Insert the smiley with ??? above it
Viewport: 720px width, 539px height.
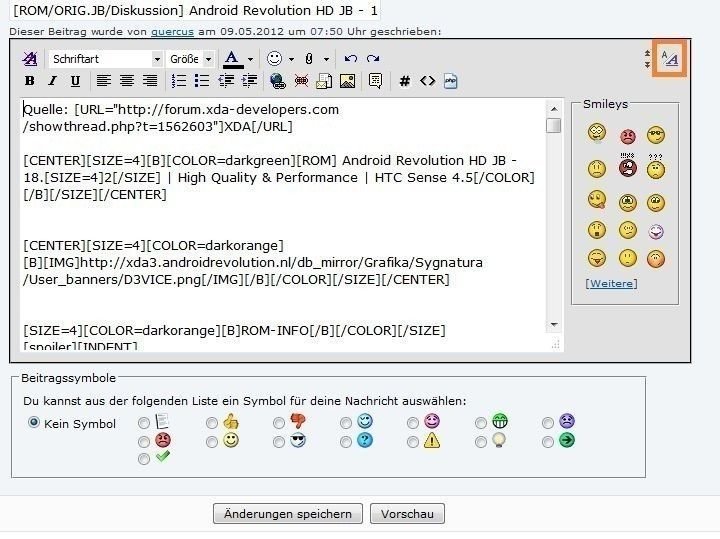coord(656,167)
